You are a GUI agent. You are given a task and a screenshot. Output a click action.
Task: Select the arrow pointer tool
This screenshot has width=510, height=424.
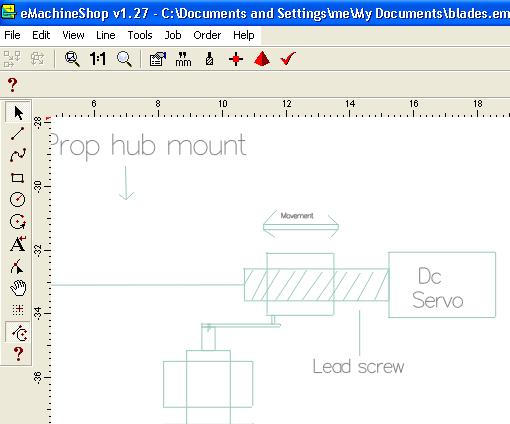pos(18,112)
